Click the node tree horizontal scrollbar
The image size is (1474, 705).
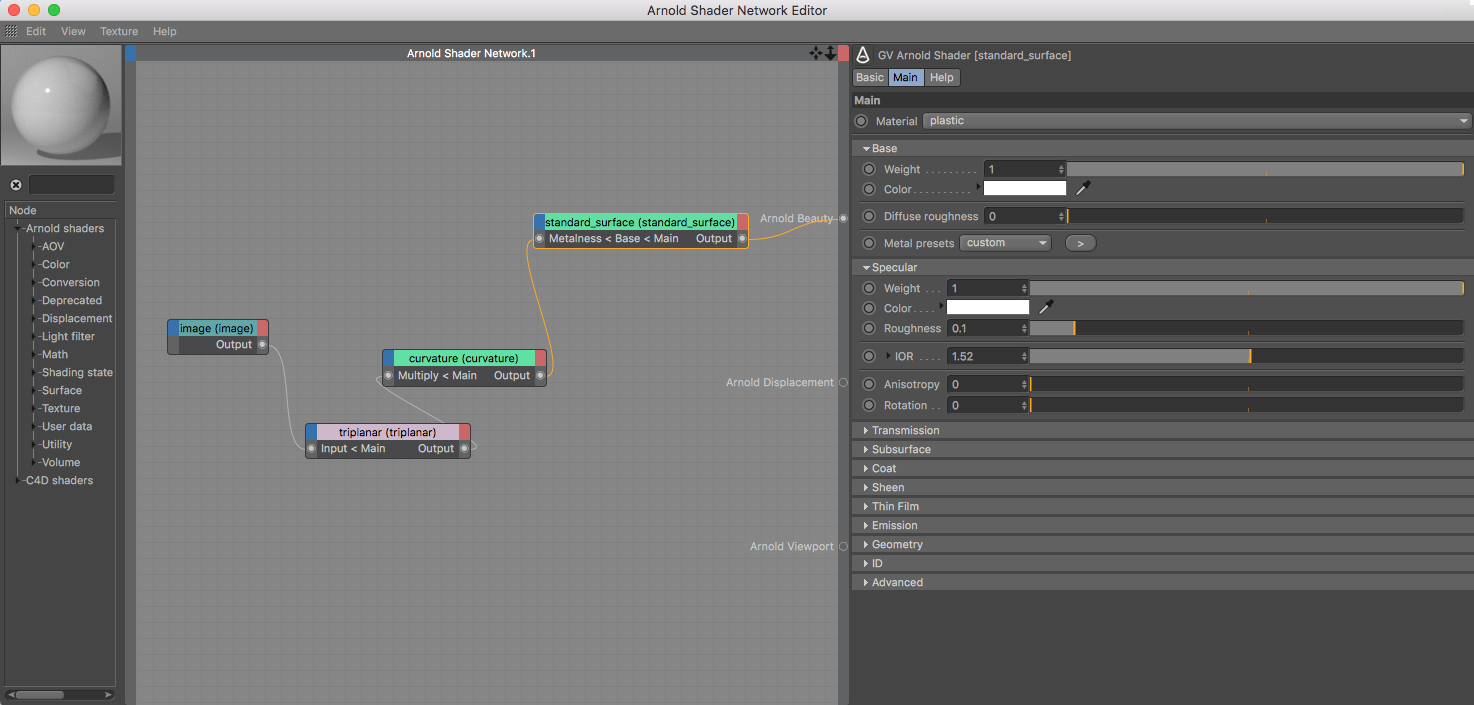59,695
